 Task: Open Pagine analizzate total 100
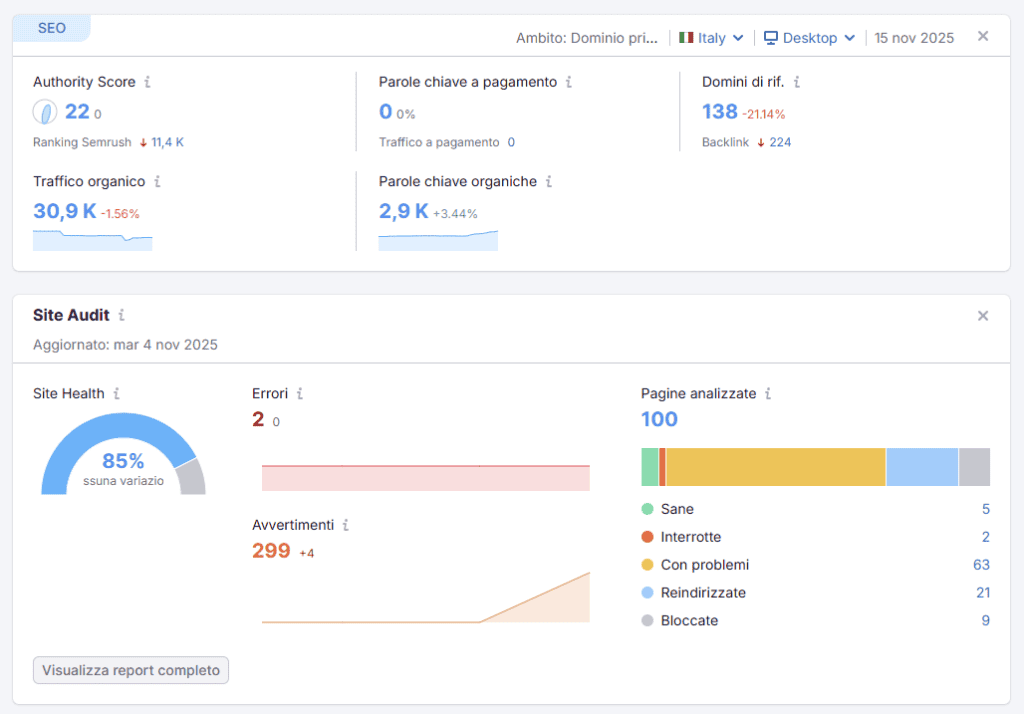[x=659, y=419]
